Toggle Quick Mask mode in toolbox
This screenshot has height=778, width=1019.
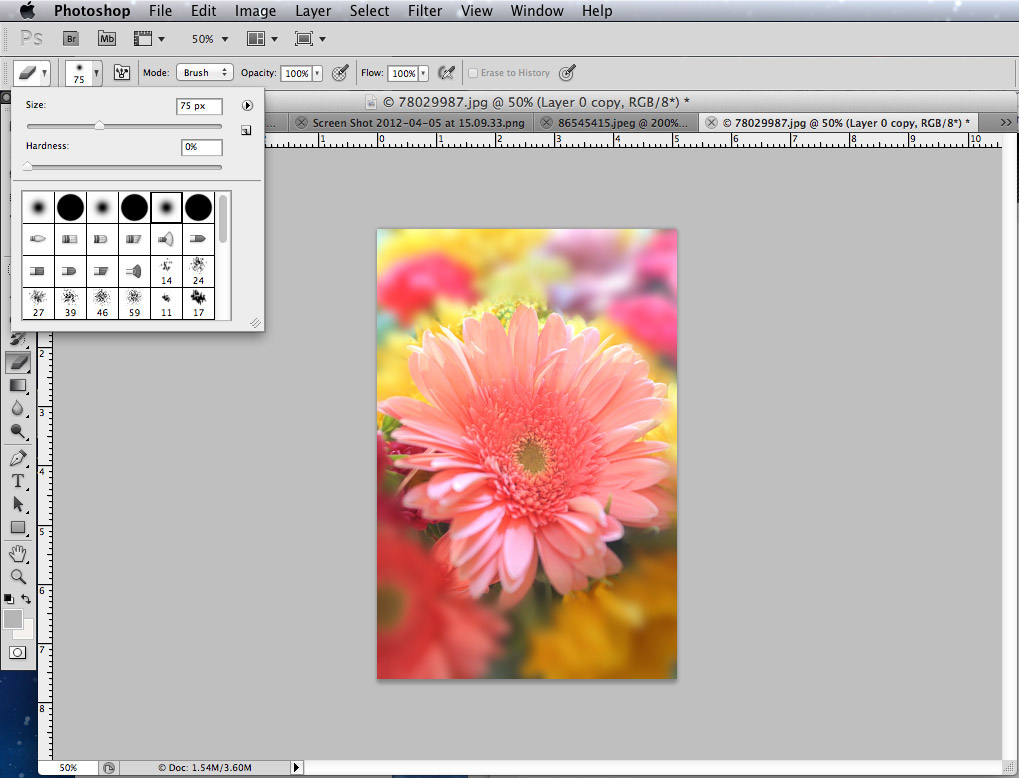click(x=18, y=652)
